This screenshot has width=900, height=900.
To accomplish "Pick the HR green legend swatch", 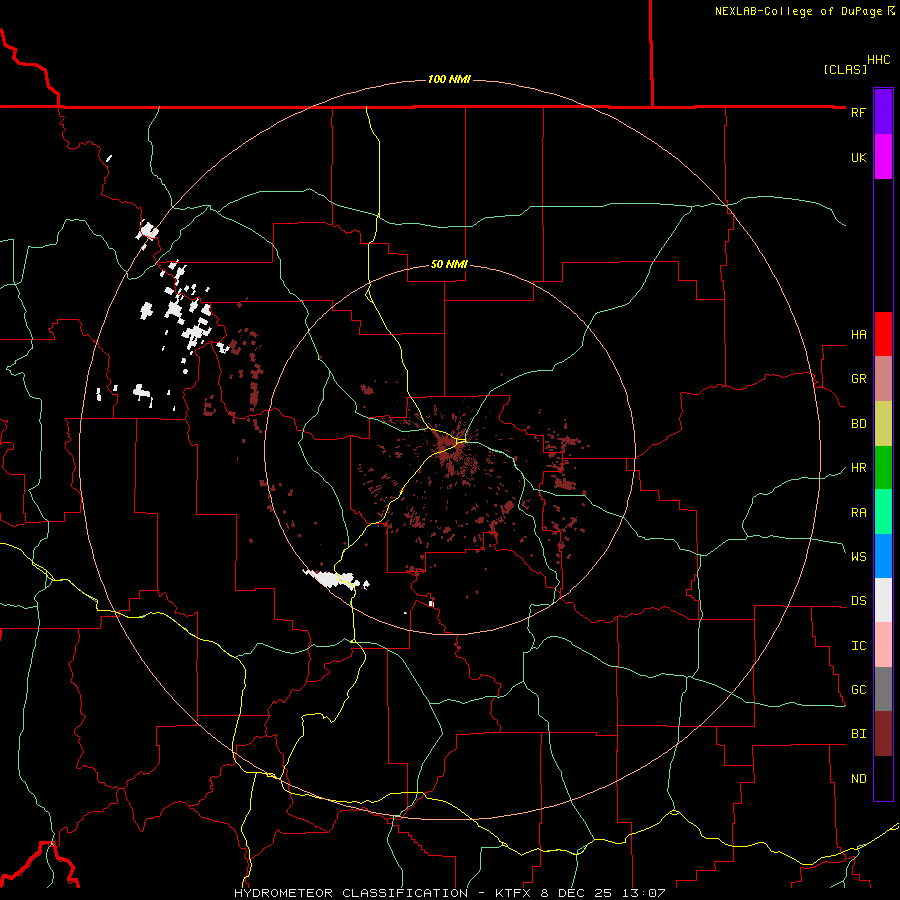I will (883, 467).
